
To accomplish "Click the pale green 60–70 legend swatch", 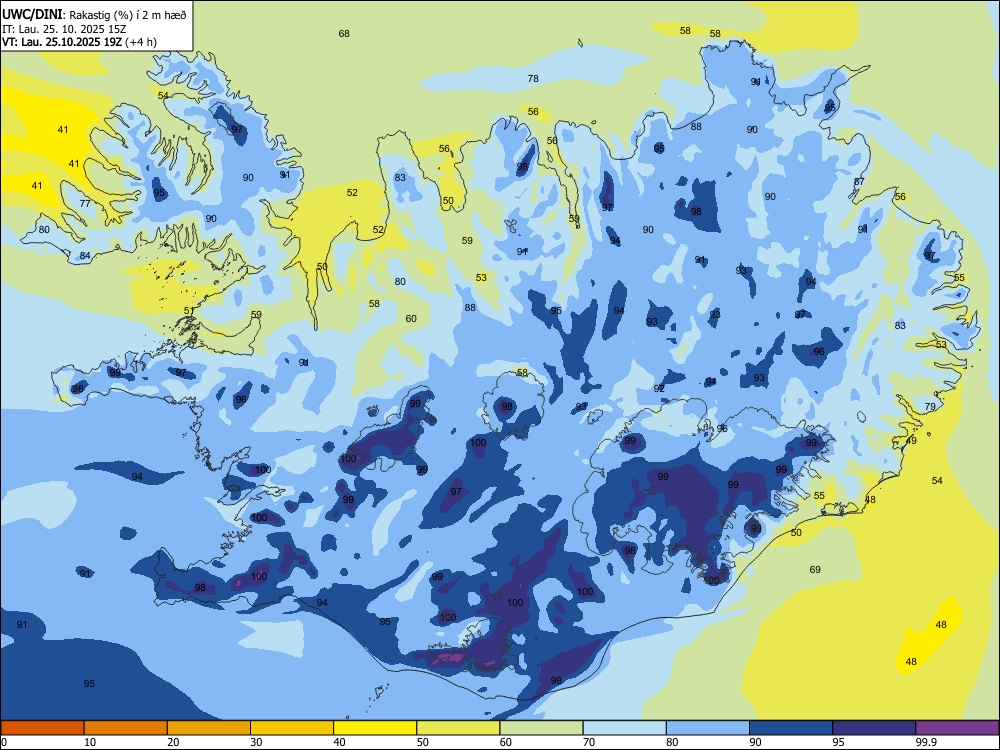I will click(541, 728).
